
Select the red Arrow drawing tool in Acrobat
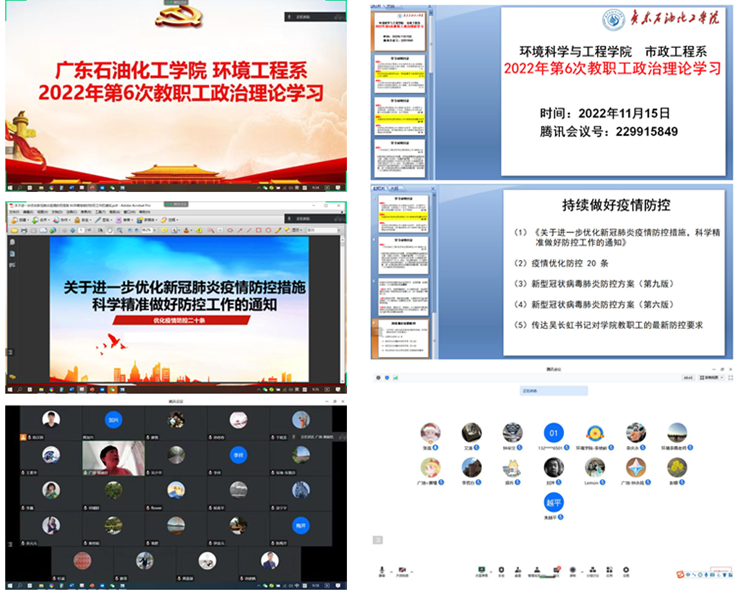tap(240, 230)
